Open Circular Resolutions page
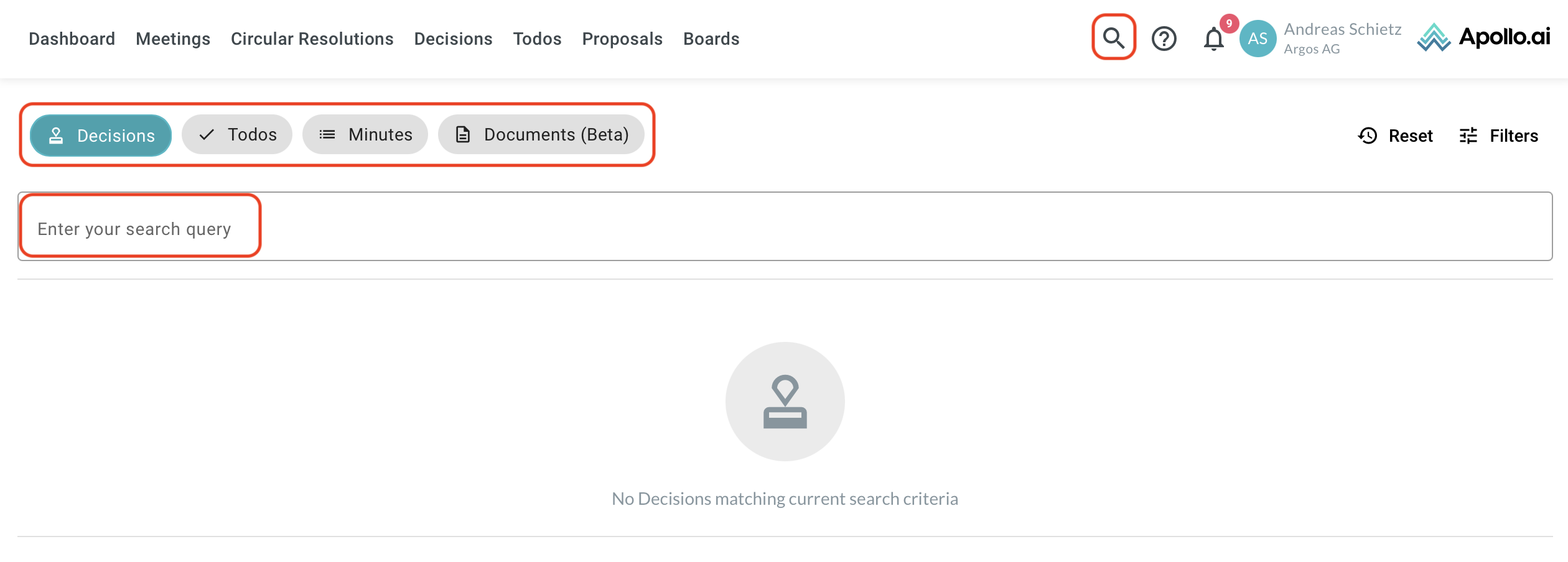This screenshot has height=562, width=1568. [312, 39]
